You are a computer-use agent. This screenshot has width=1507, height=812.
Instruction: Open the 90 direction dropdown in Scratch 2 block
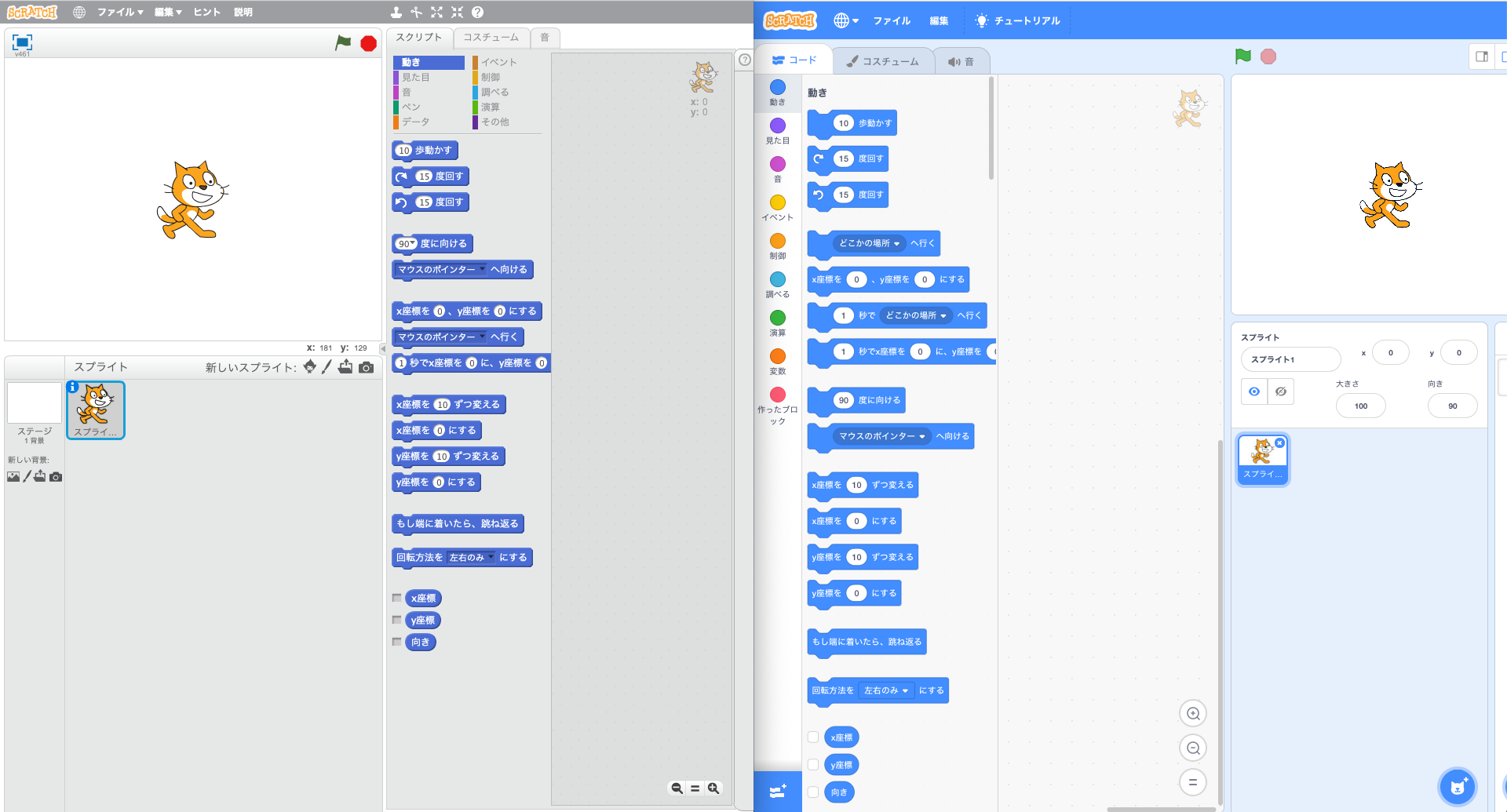[x=413, y=242]
